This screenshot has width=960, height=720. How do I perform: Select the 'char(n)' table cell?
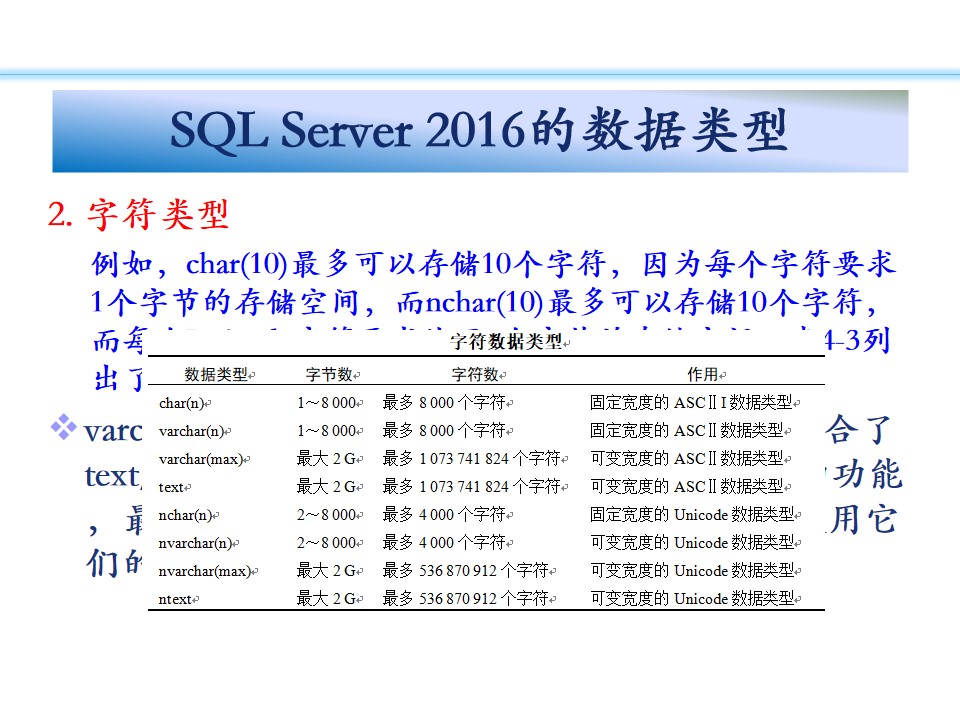click(x=181, y=403)
